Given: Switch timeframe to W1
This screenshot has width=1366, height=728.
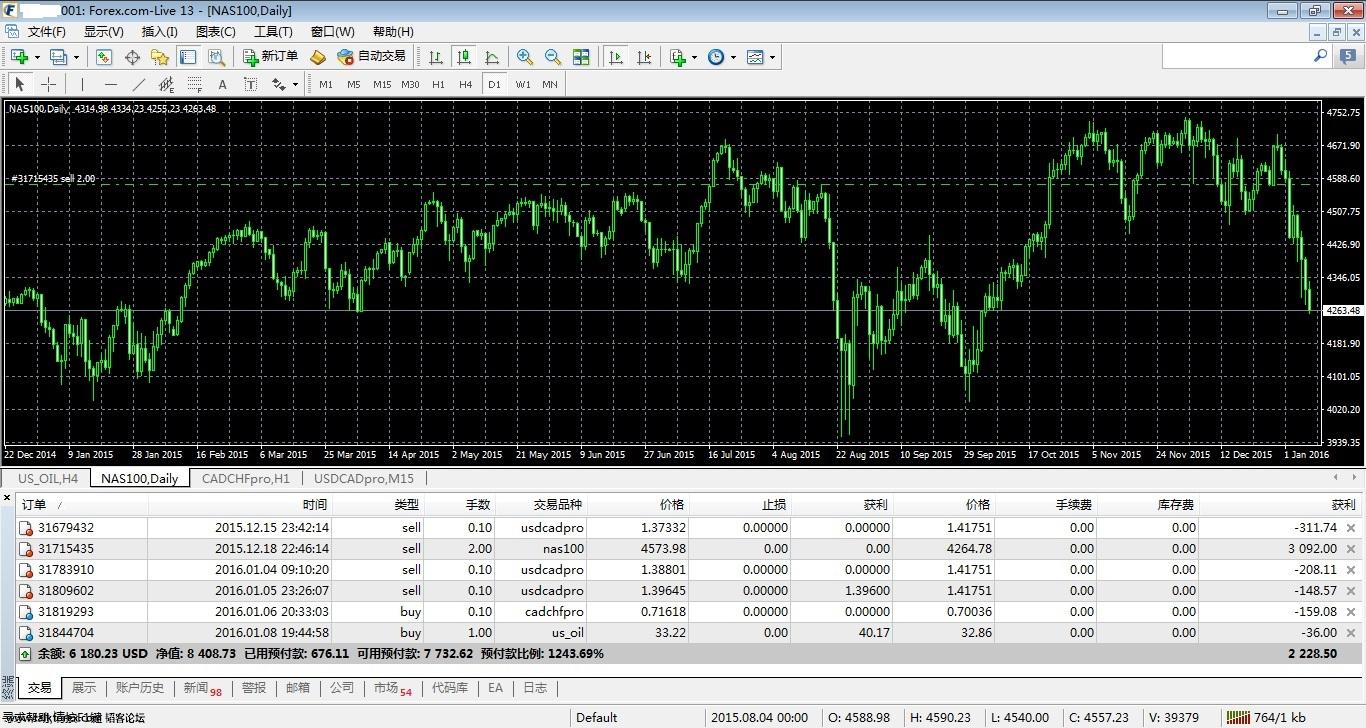Looking at the screenshot, I should click(523, 84).
